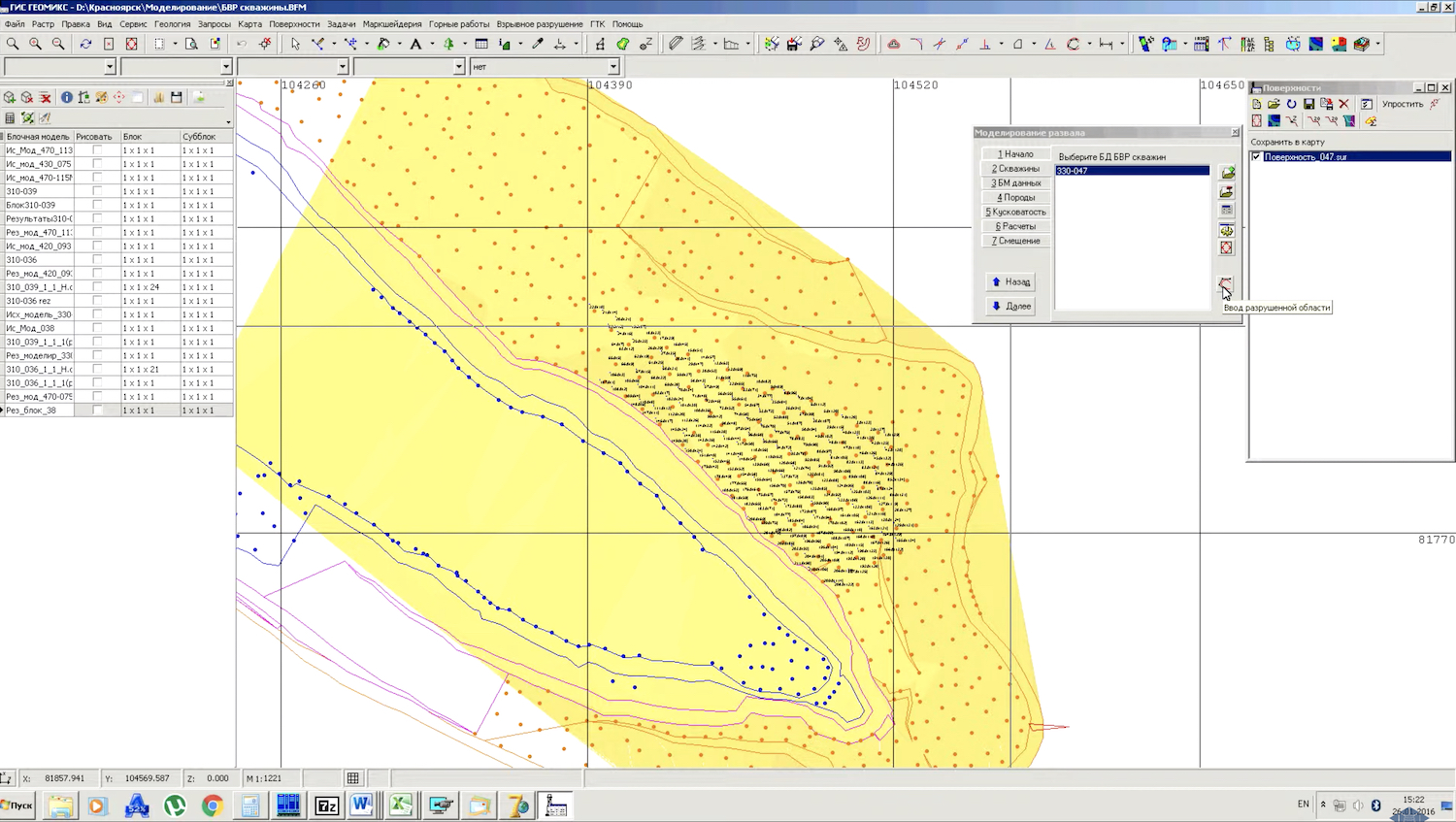Delete surface with red X in Поверхности panel

(x=1343, y=104)
